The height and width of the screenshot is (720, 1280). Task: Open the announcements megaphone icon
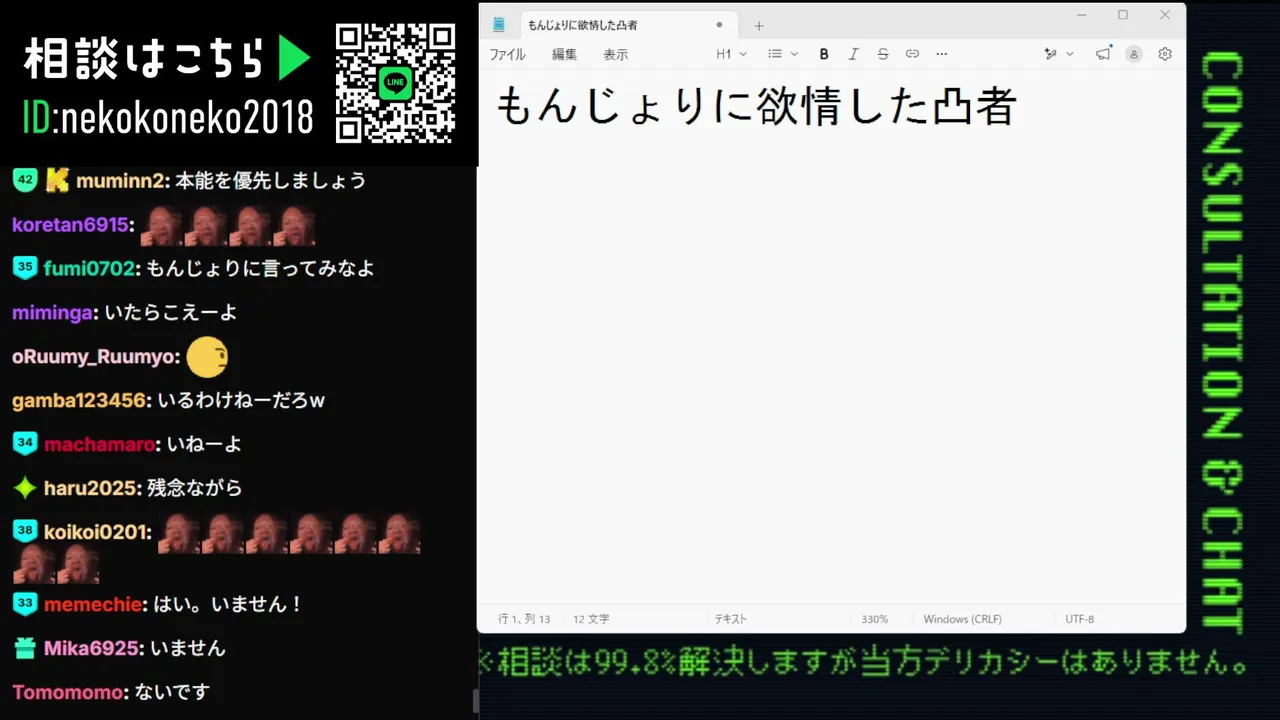point(1103,54)
